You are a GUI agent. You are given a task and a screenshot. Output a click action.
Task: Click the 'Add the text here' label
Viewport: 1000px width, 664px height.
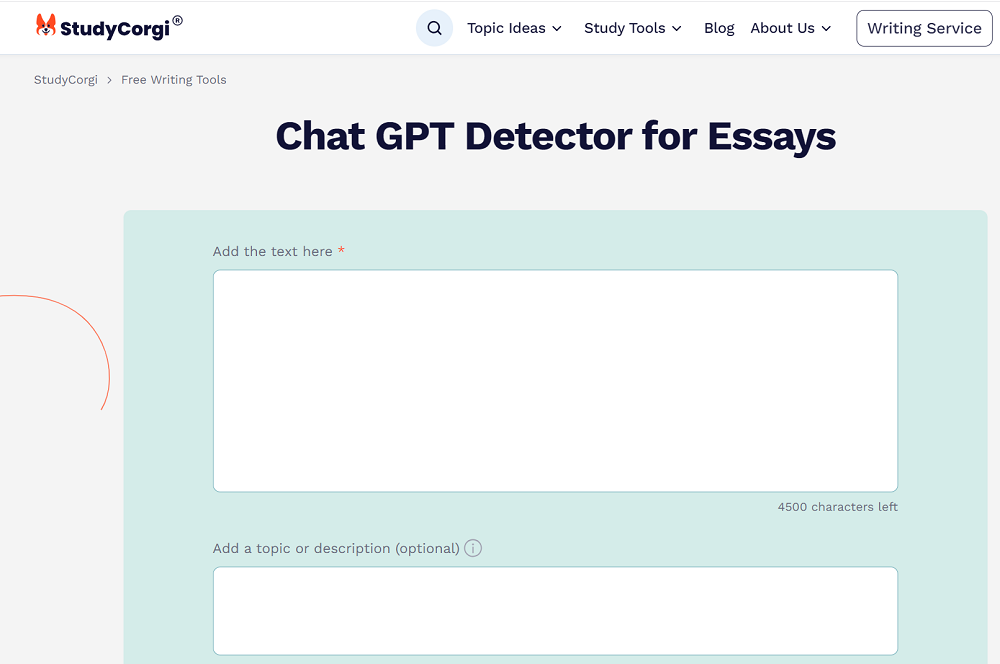(273, 251)
